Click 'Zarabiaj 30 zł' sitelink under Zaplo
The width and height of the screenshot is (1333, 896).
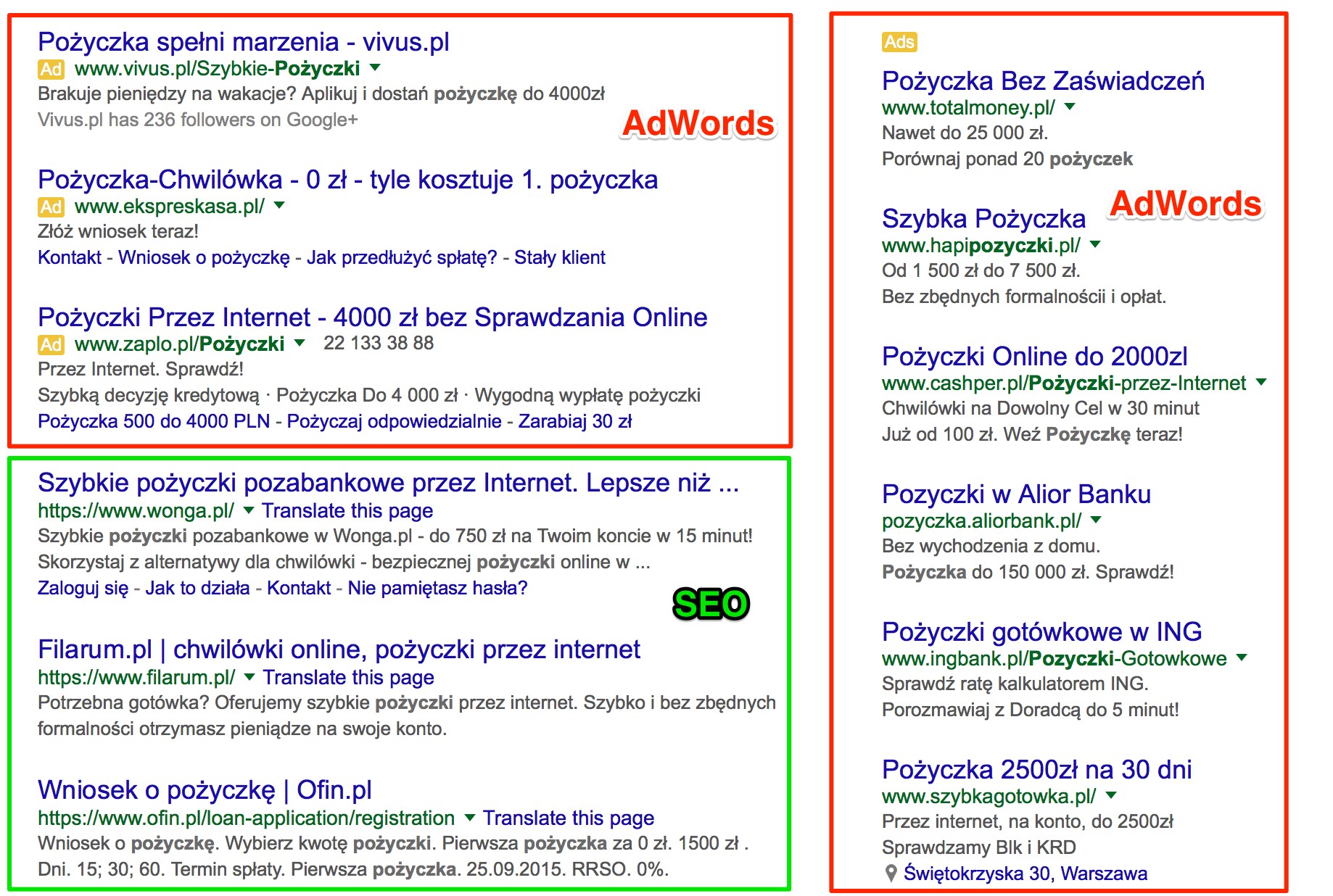(x=574, y=421)
